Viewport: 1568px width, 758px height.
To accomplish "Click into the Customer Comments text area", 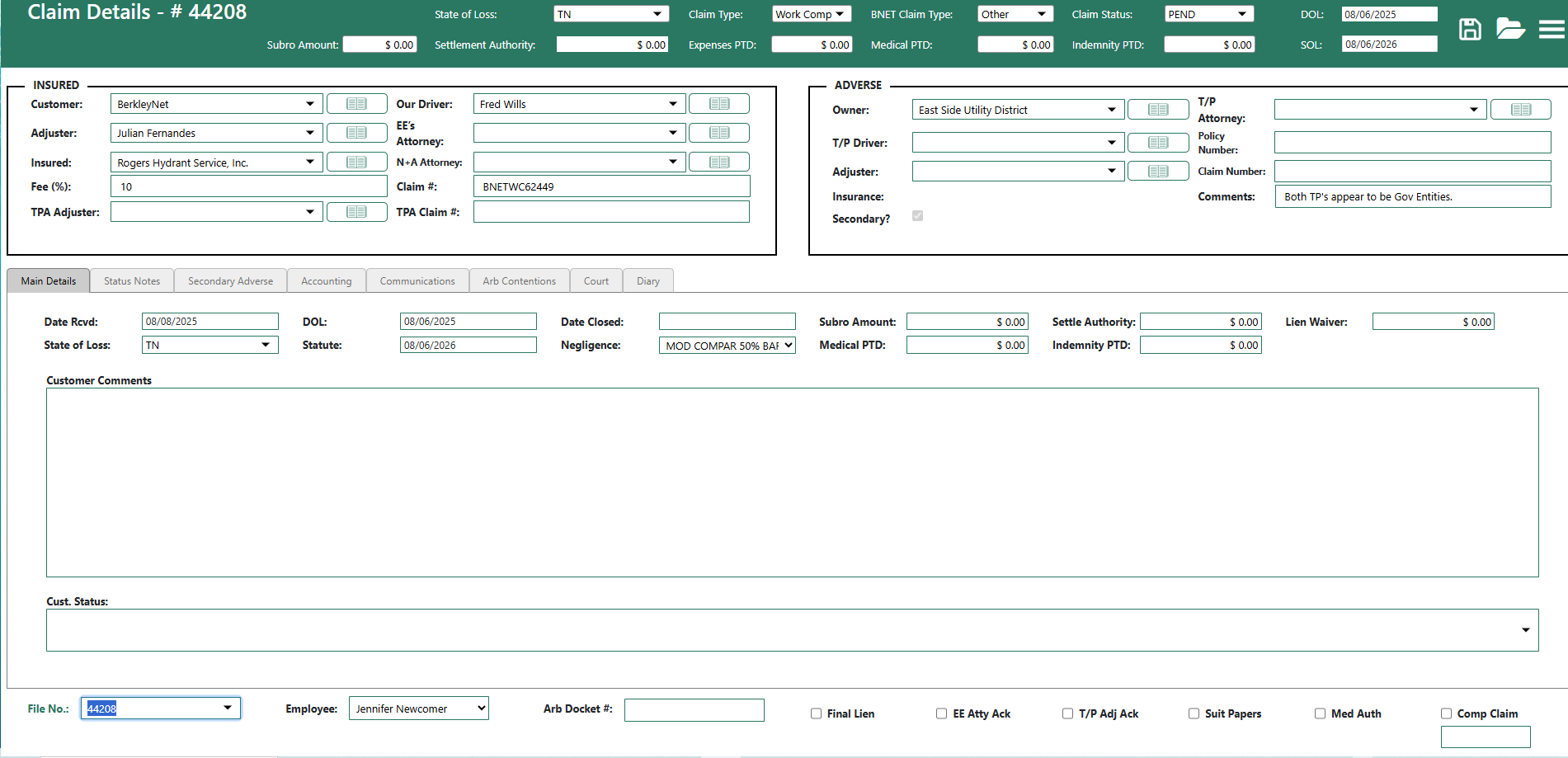I will (x=792, y=483).
